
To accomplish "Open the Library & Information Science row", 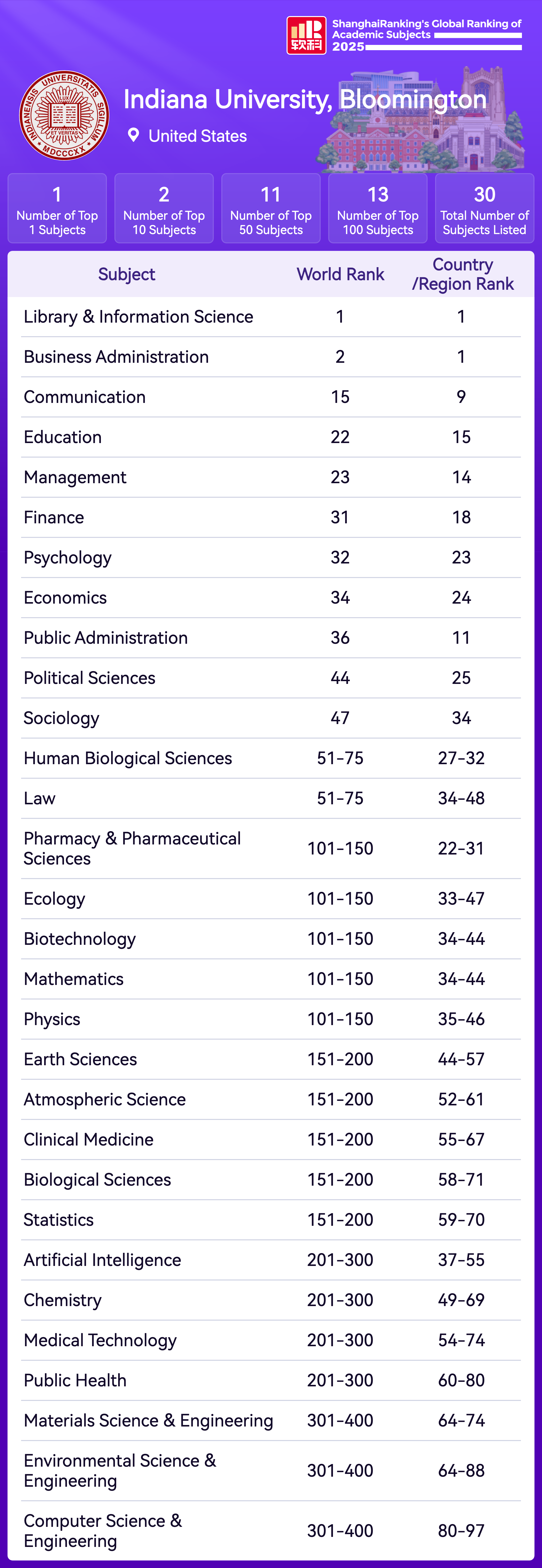I will [138, 317].
